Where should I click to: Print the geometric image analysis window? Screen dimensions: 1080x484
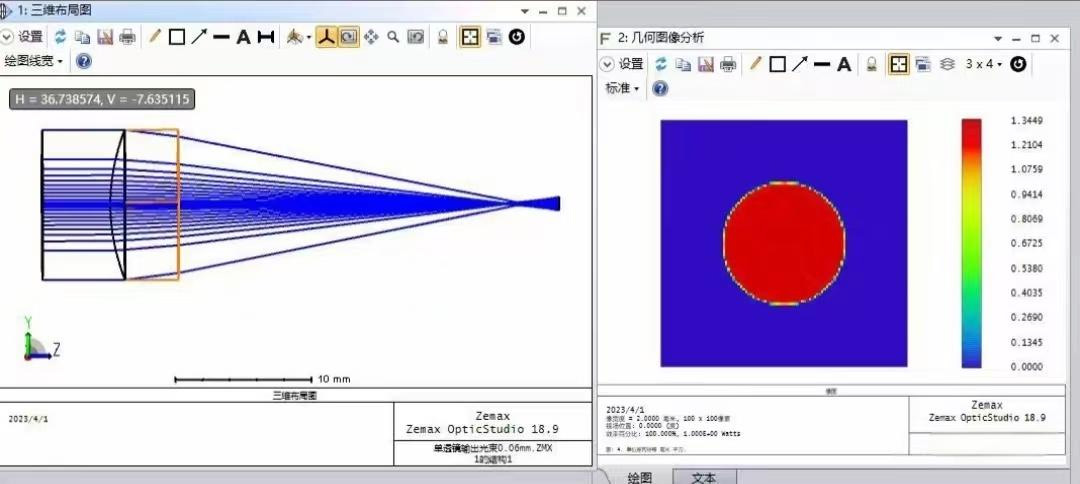coord(728,65)
